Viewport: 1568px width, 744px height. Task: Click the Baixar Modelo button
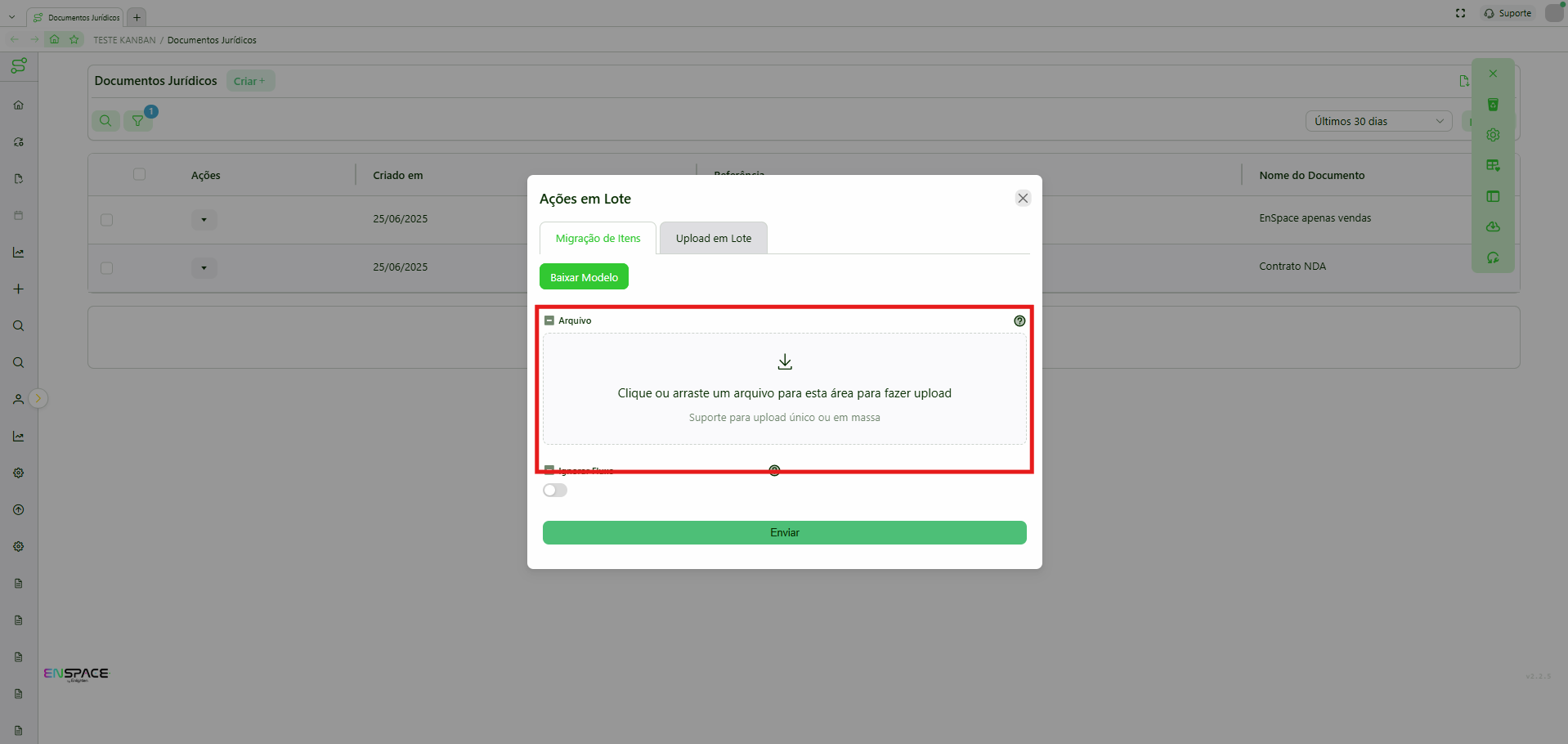click(584, 277)
